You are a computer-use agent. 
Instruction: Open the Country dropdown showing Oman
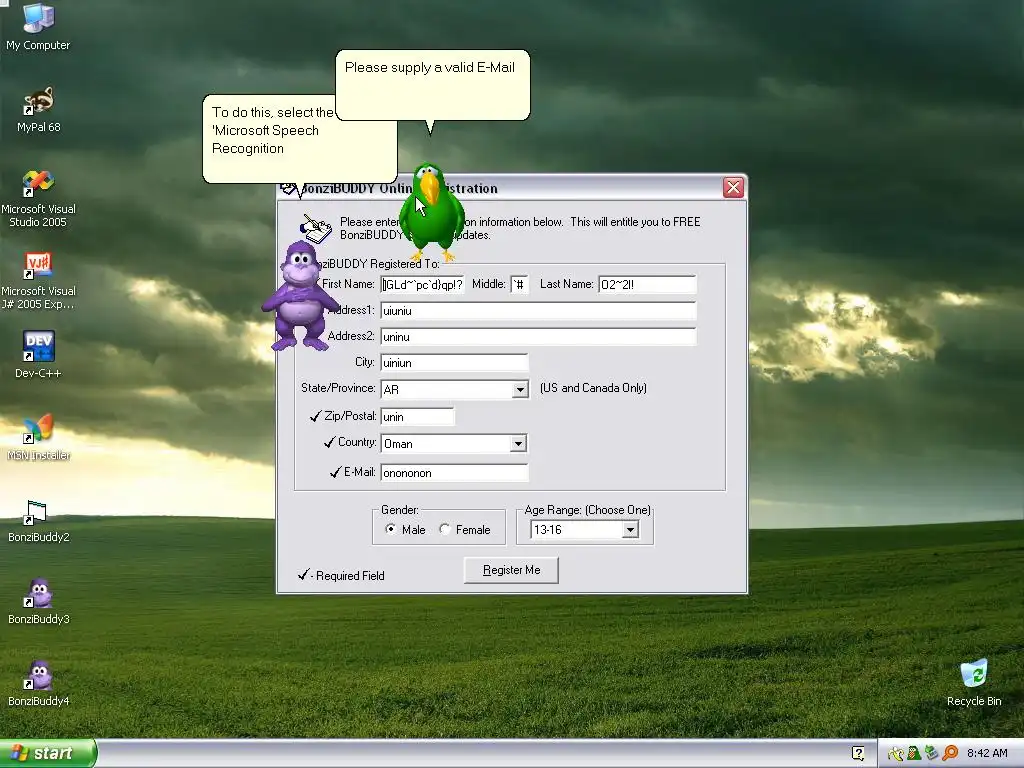tap(518, 443)
